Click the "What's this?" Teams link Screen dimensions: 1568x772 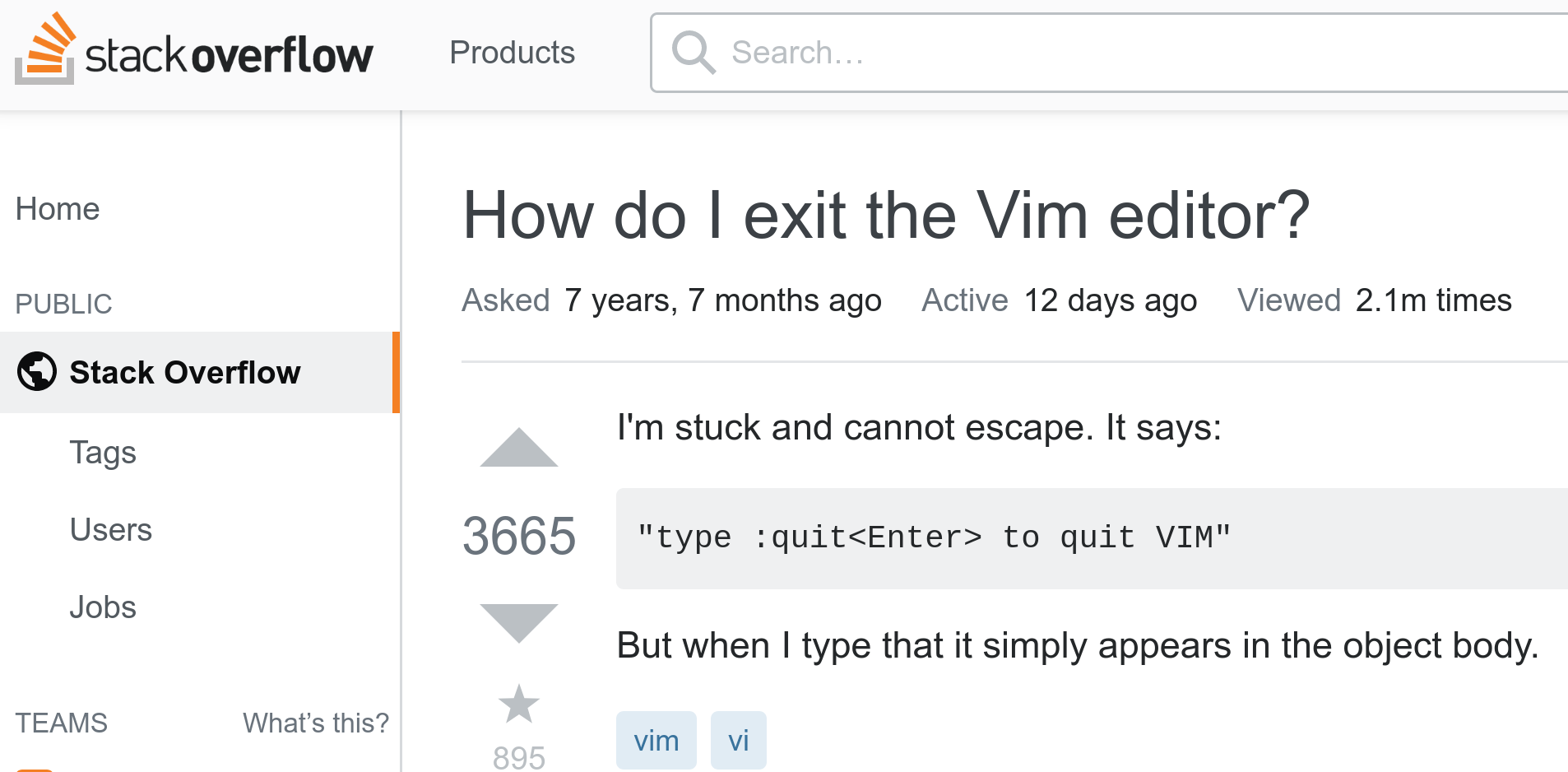tap(315, 723)
